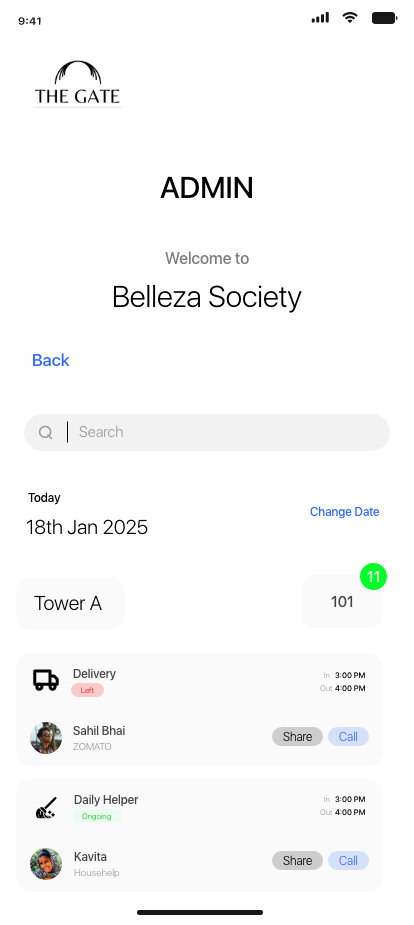Open Kavita's profile photo

pos(46,864)
